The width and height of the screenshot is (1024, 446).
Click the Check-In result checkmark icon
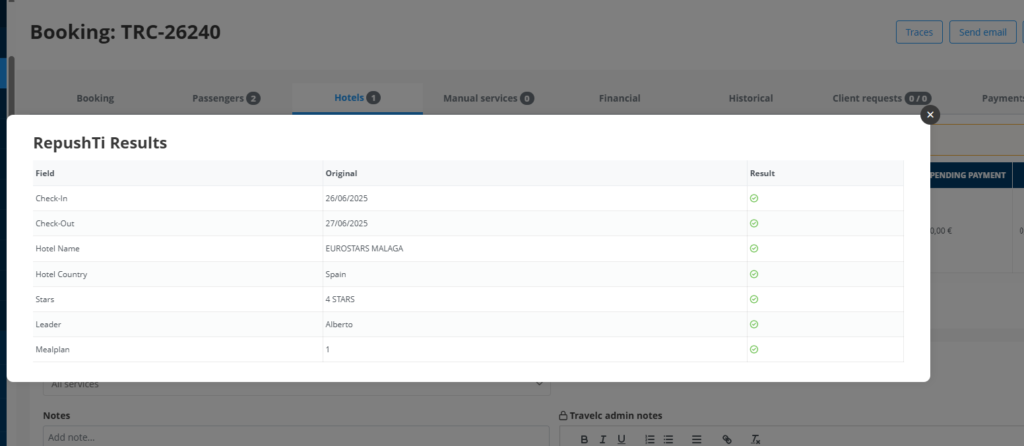754,198
